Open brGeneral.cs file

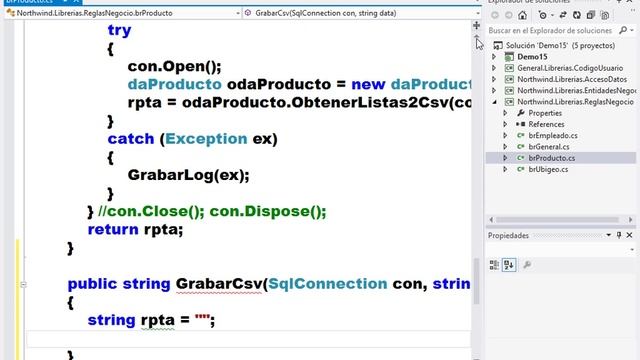click(549, 147)
